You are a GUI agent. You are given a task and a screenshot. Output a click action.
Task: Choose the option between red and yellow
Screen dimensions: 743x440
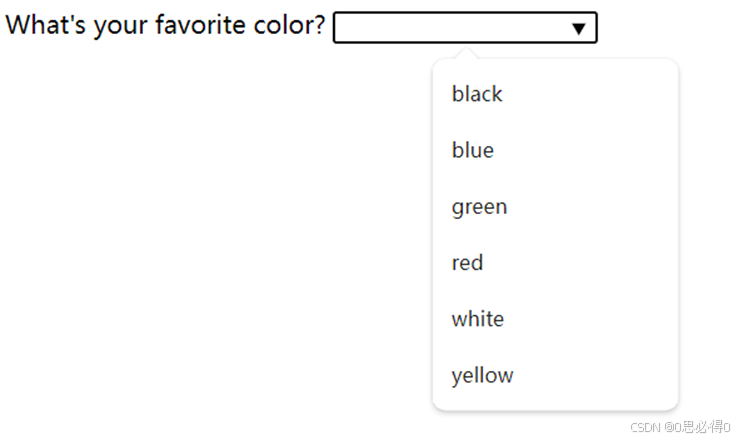click(x=478, y=319)
